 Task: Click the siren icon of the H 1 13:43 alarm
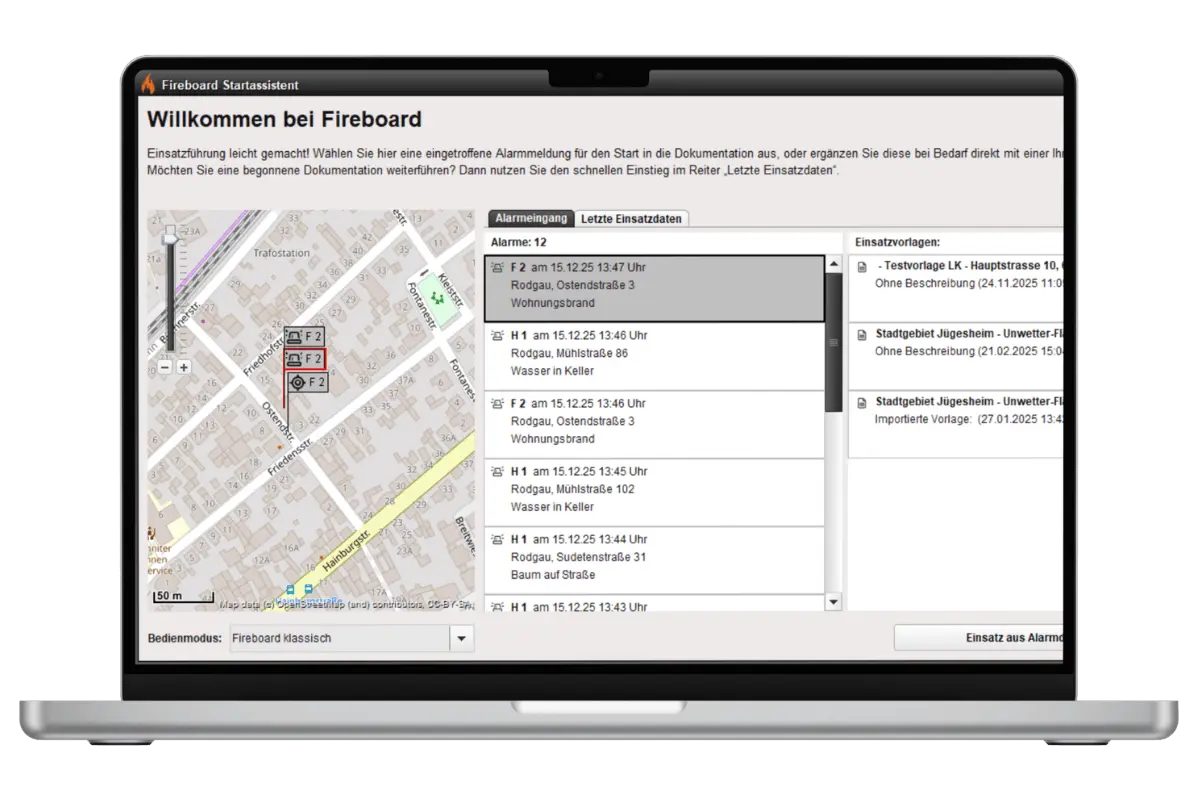tap(497, 606)
